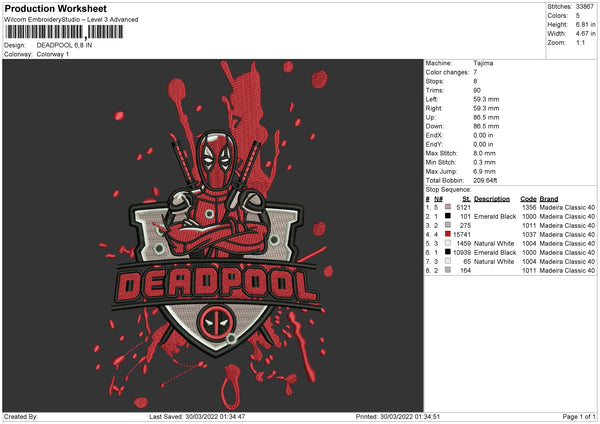Click the St. column header
Viewport: 600px width, 424px height.
tap(466, 199)
